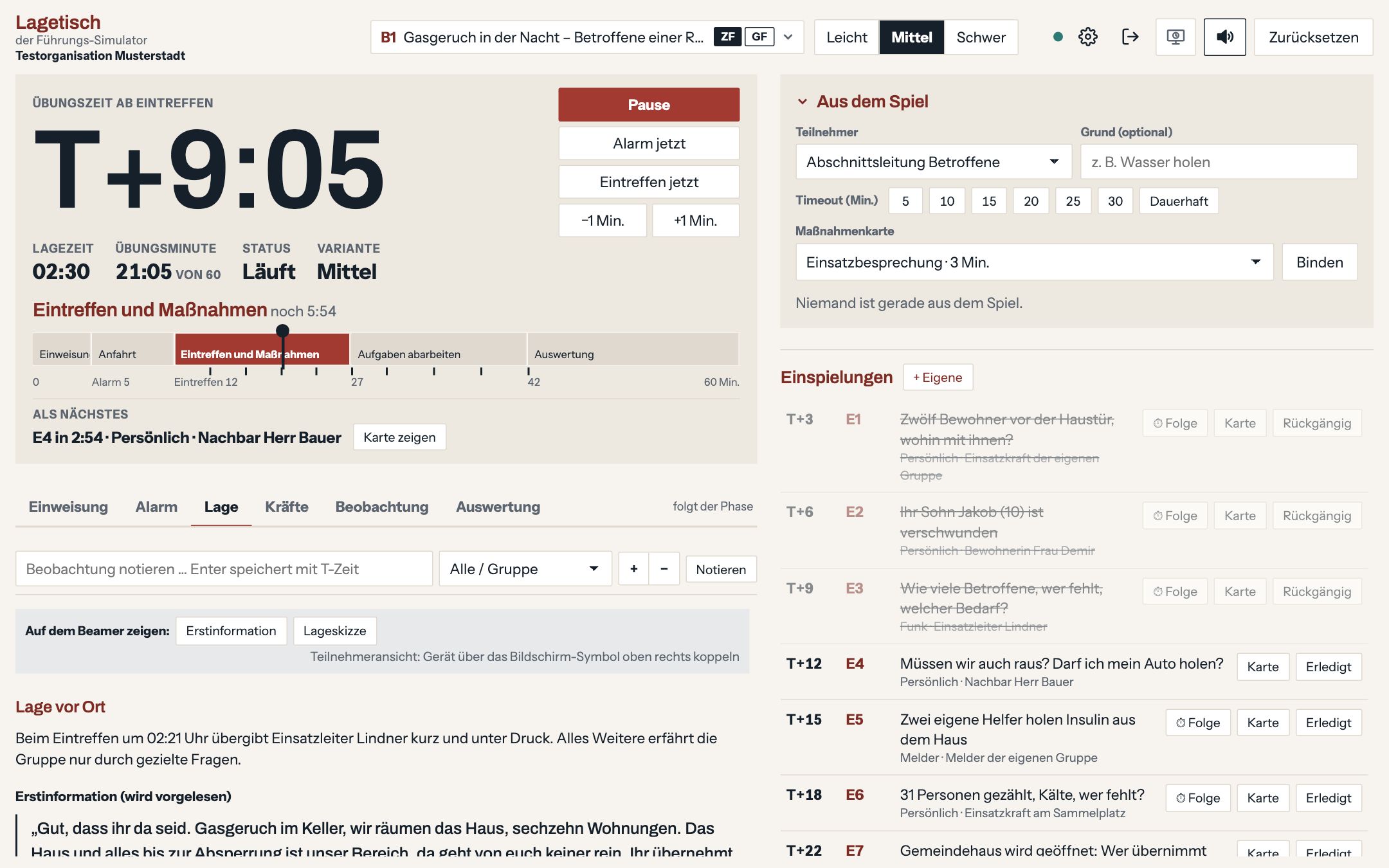Switch to the Kräfte tab

tap(287, 507)
